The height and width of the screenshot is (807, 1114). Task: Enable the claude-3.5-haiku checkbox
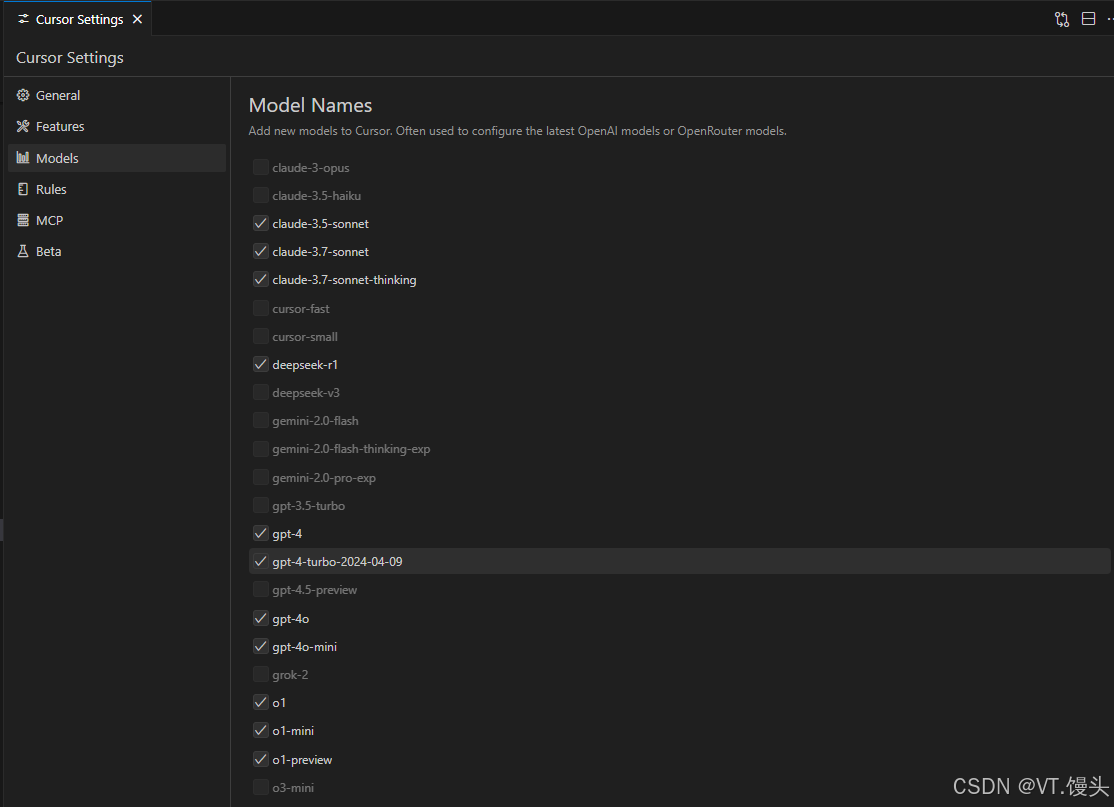pyautogui.click(x=261, y=195)
